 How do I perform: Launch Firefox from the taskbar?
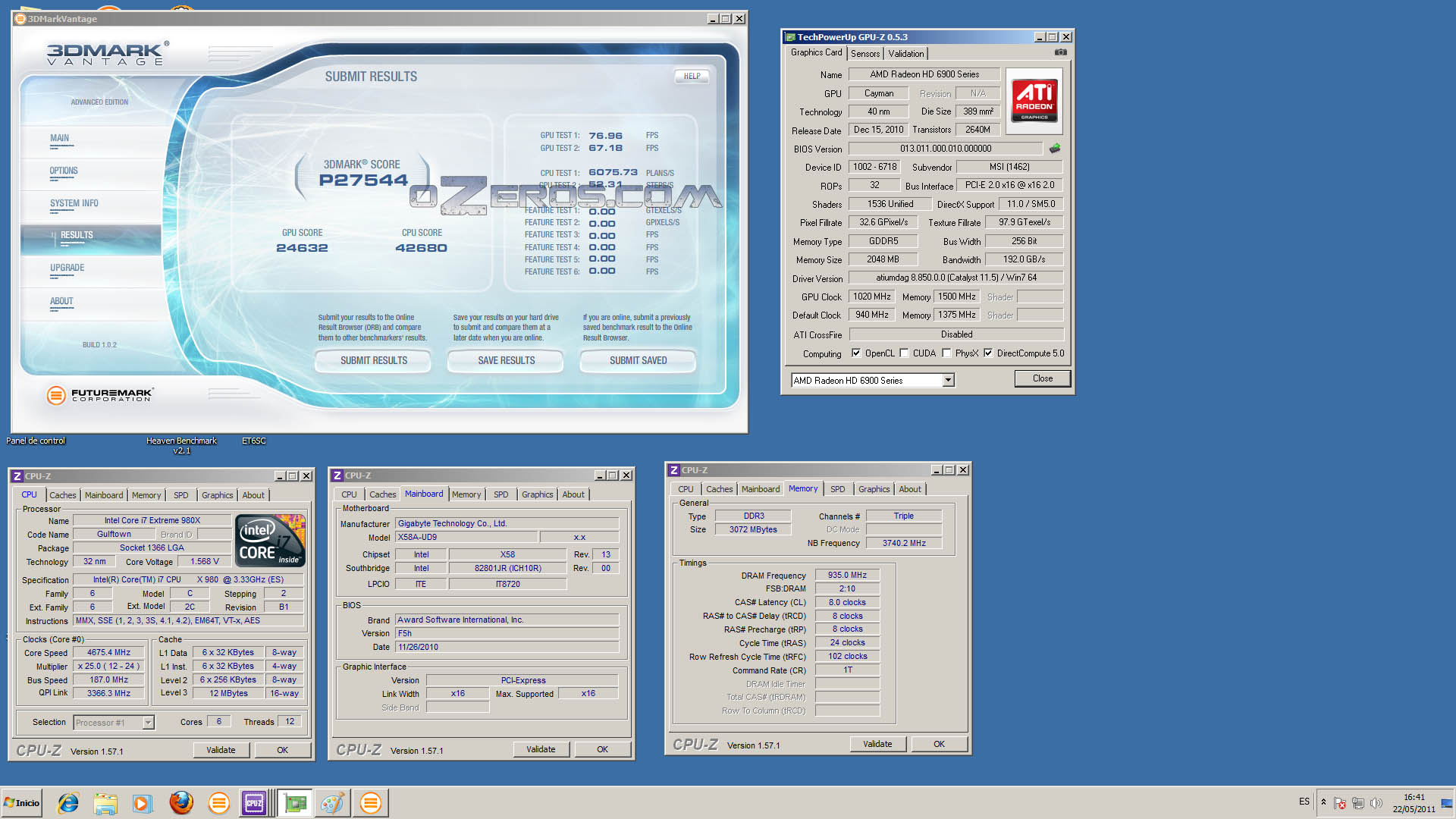coord(180,803)
